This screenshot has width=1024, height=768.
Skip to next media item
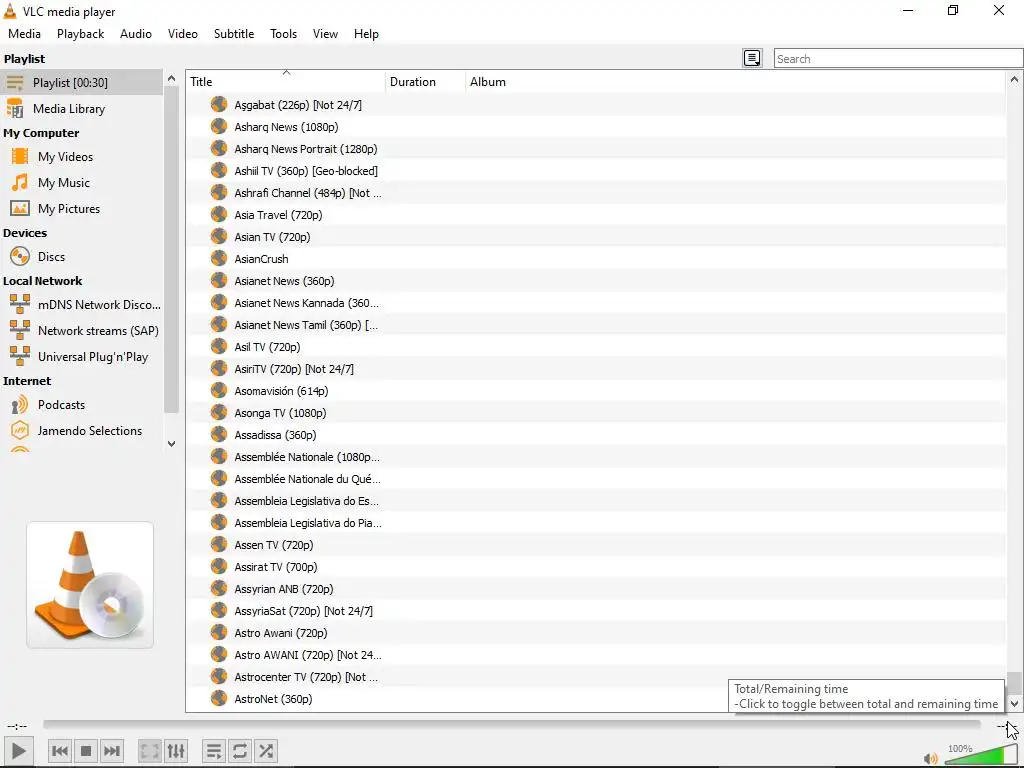[112, 751]
